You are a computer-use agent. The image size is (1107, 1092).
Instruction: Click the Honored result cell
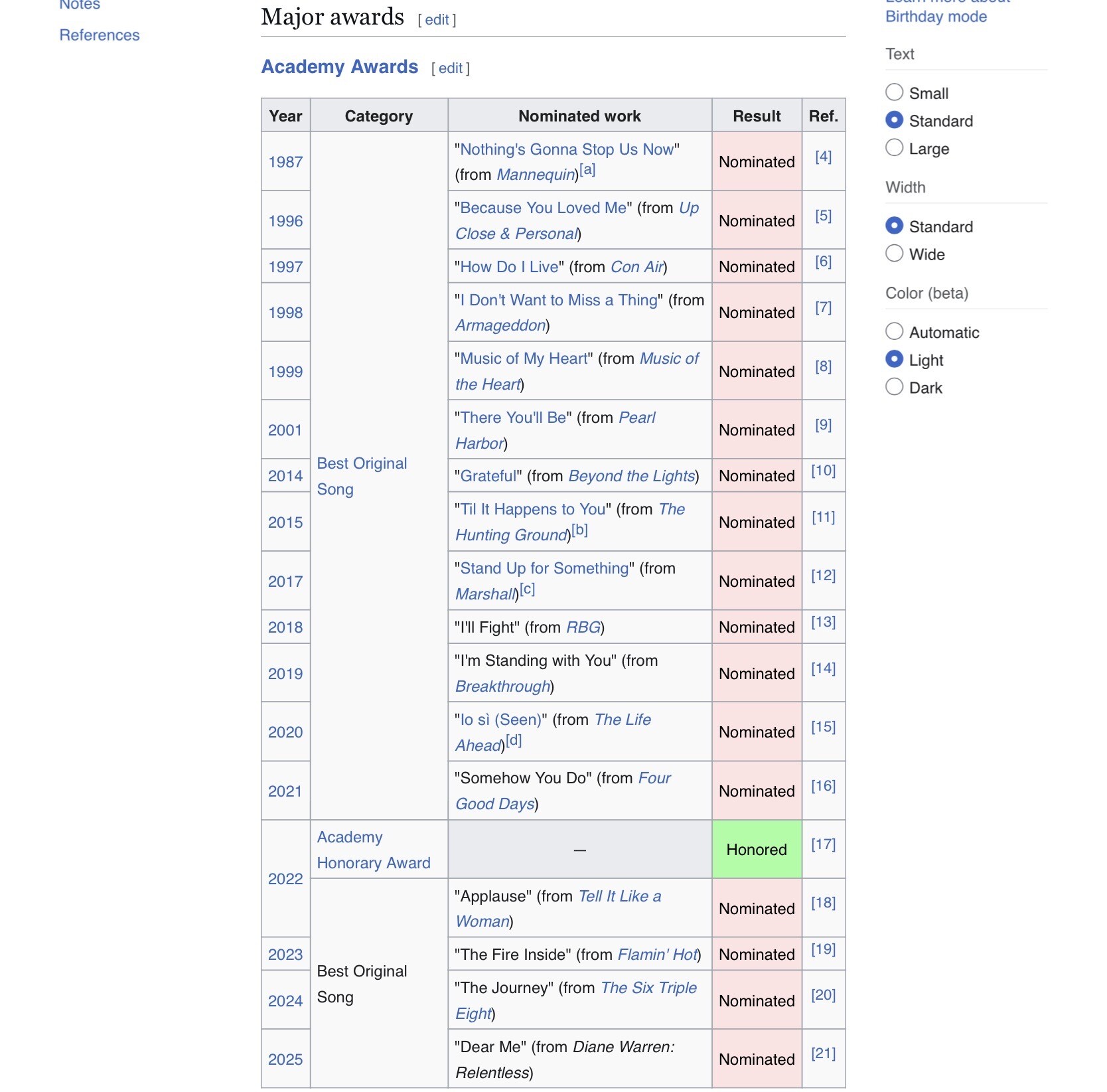pyautogui.click(x=757, y=850)
